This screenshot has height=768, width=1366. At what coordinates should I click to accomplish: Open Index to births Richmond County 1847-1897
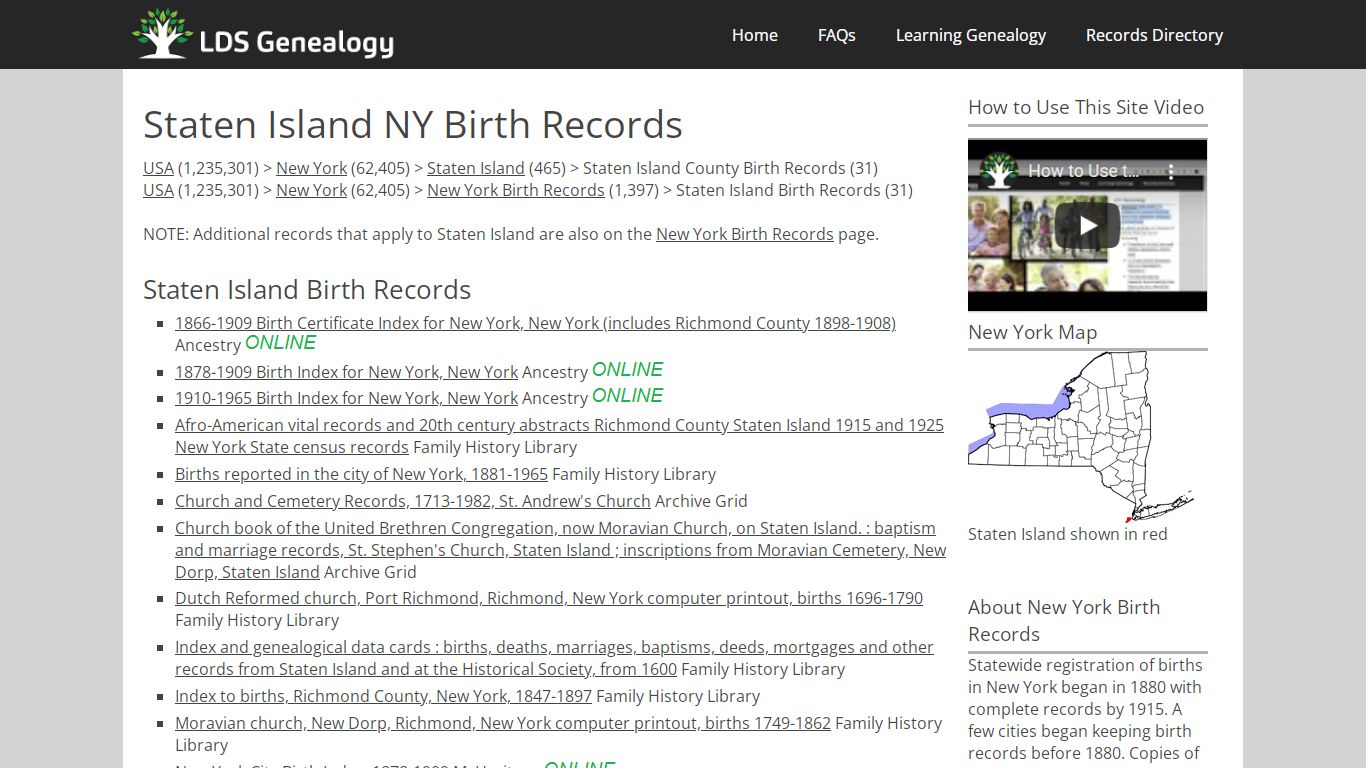(383, 696)
